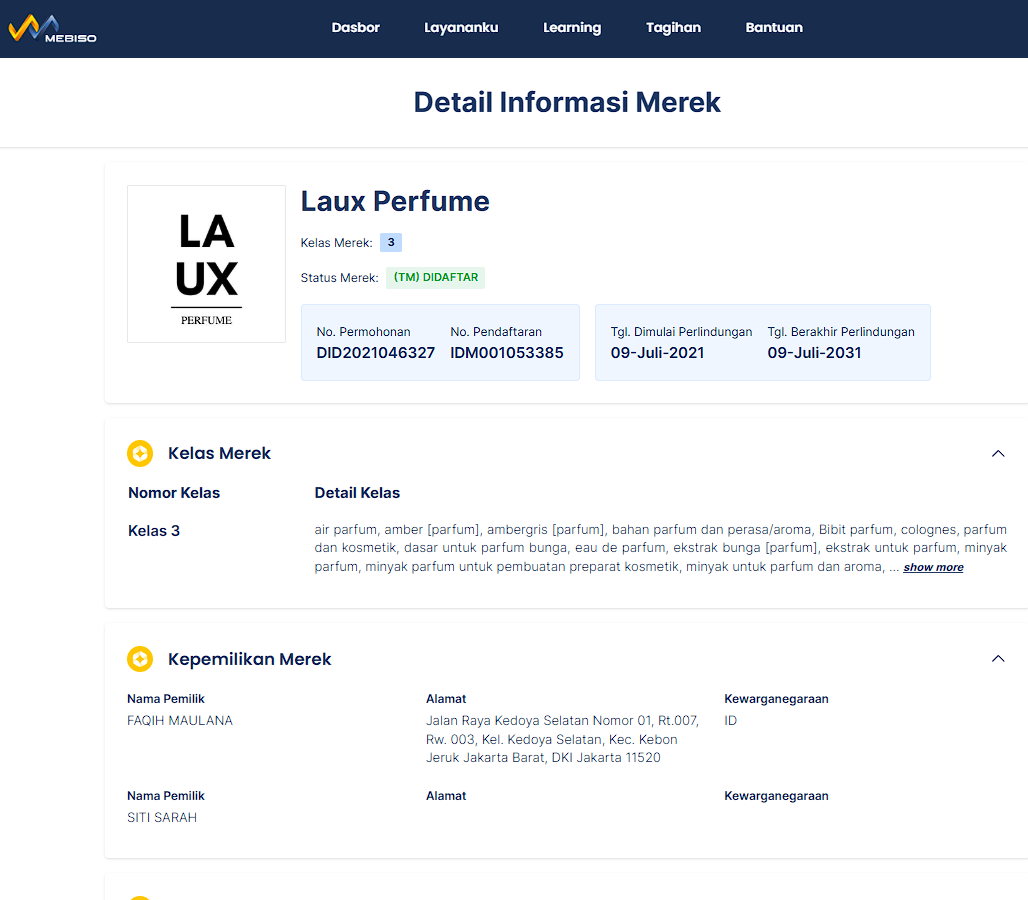The image size is (1028, 900).
Task: Click application number DID2021046327
Action: pos(376,353)
